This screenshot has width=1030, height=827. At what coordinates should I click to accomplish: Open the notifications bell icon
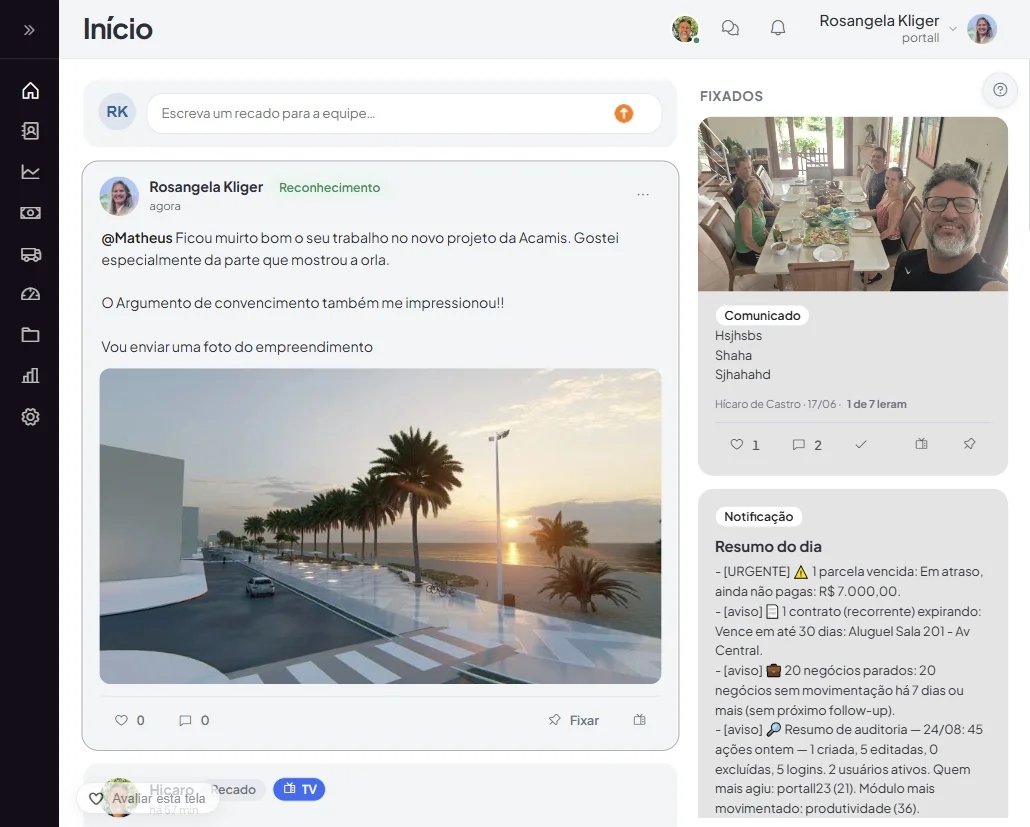coord(778,28)
